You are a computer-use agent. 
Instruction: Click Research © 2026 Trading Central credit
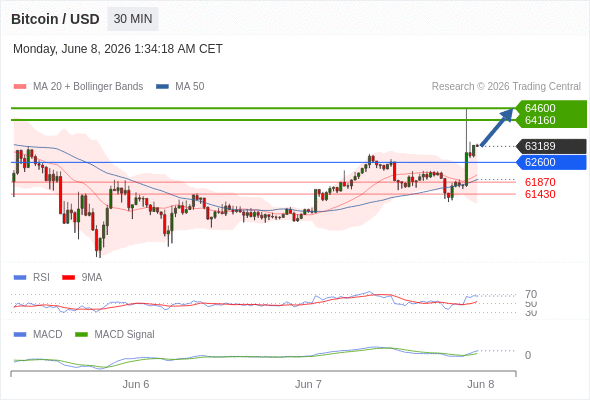point(506,87)
